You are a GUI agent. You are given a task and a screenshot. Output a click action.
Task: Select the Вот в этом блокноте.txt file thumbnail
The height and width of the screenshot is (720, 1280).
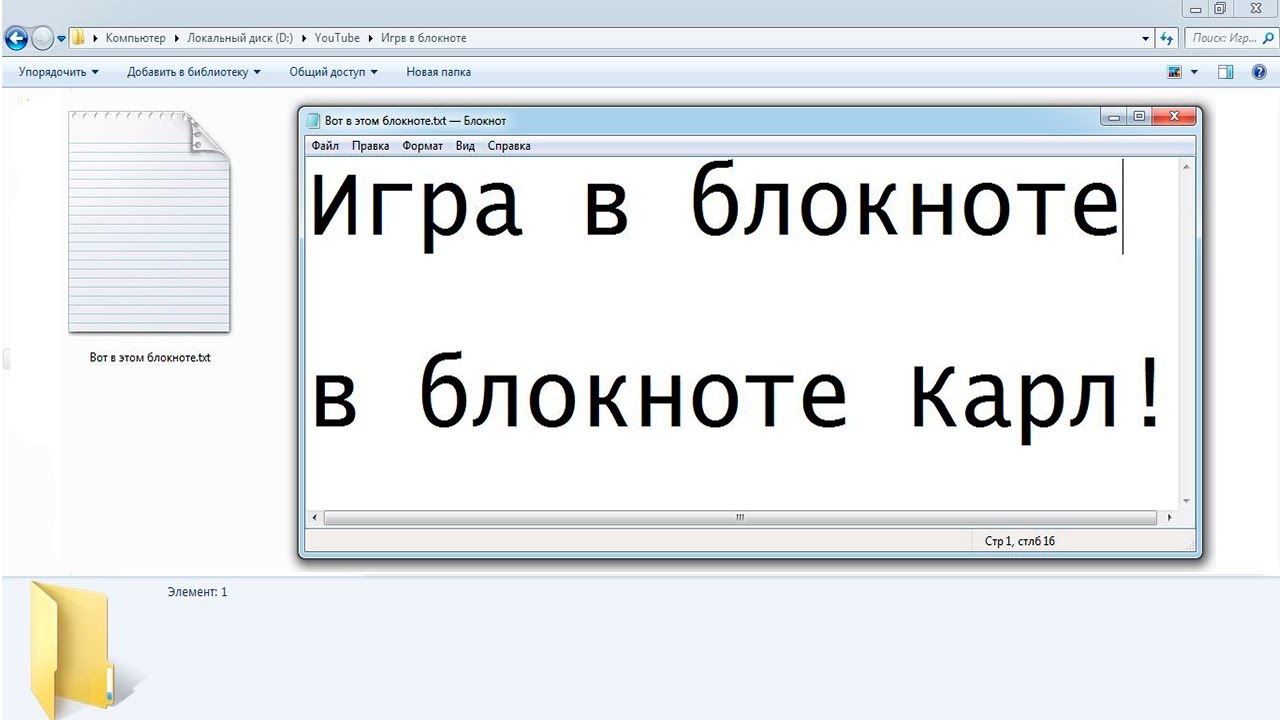[x=149, y=222]
